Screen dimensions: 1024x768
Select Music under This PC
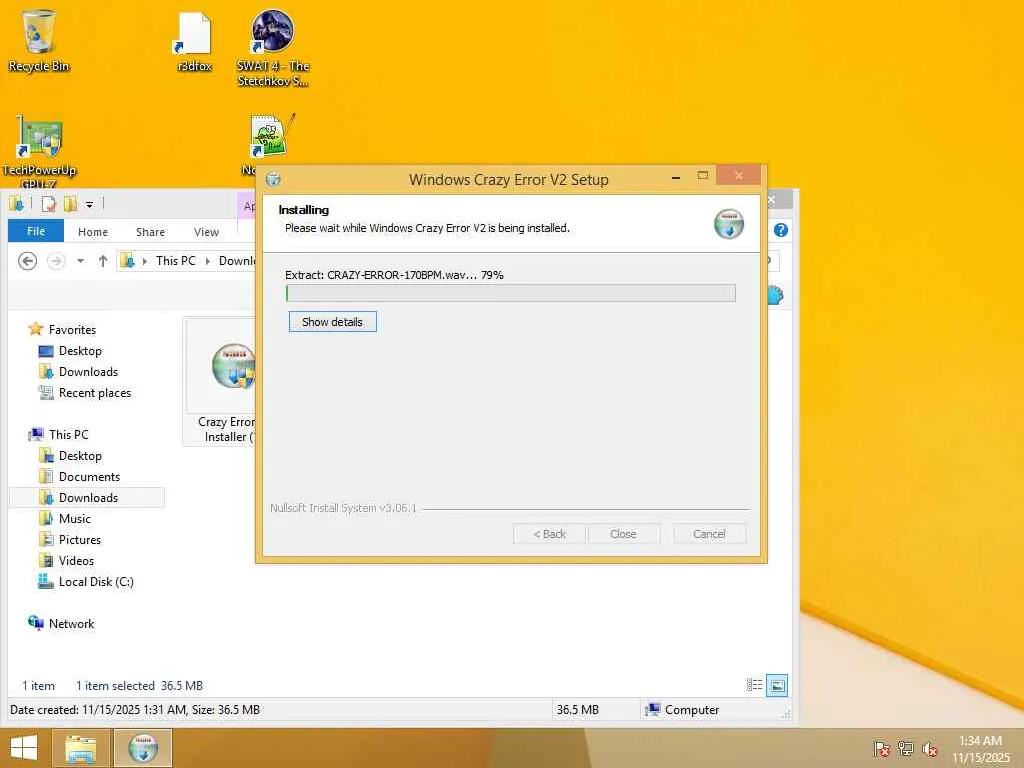(65, 519)
